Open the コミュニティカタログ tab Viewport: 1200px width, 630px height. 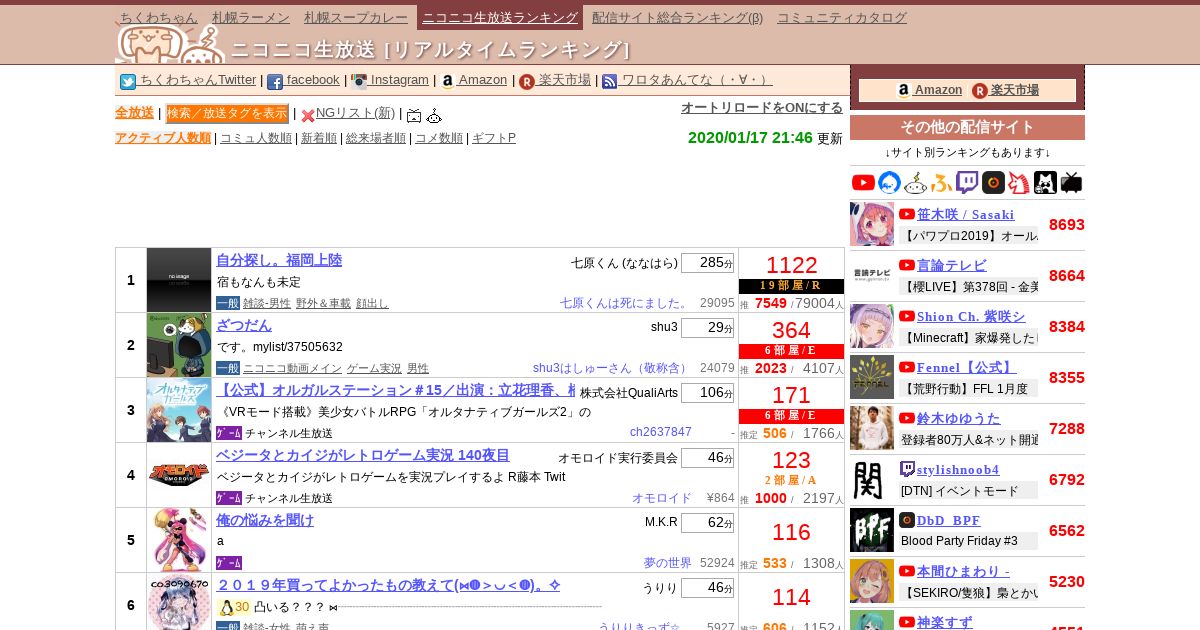point(842,17)
